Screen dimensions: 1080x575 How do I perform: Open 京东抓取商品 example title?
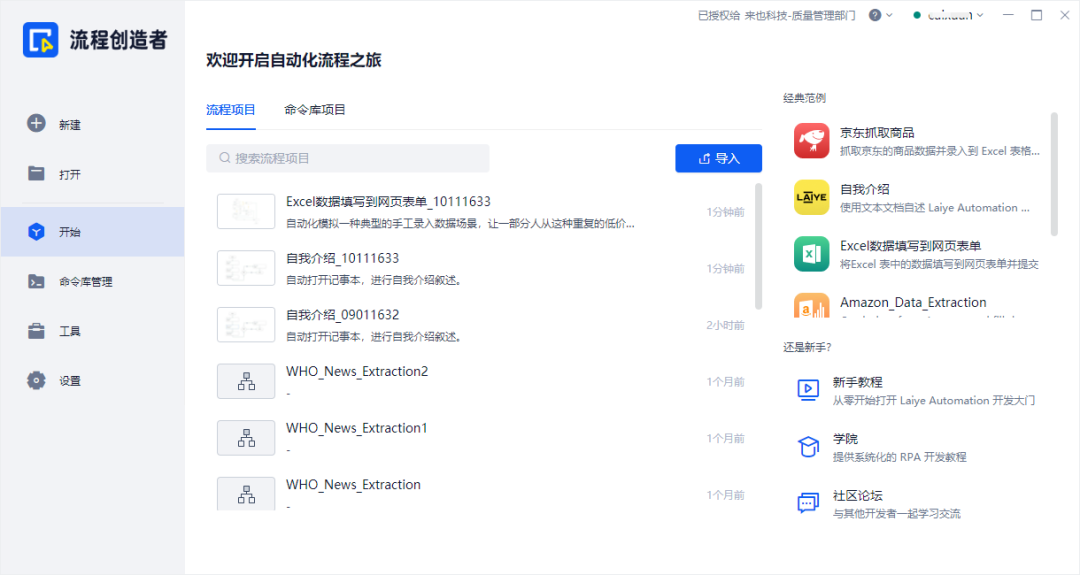[x=877, y=132]
